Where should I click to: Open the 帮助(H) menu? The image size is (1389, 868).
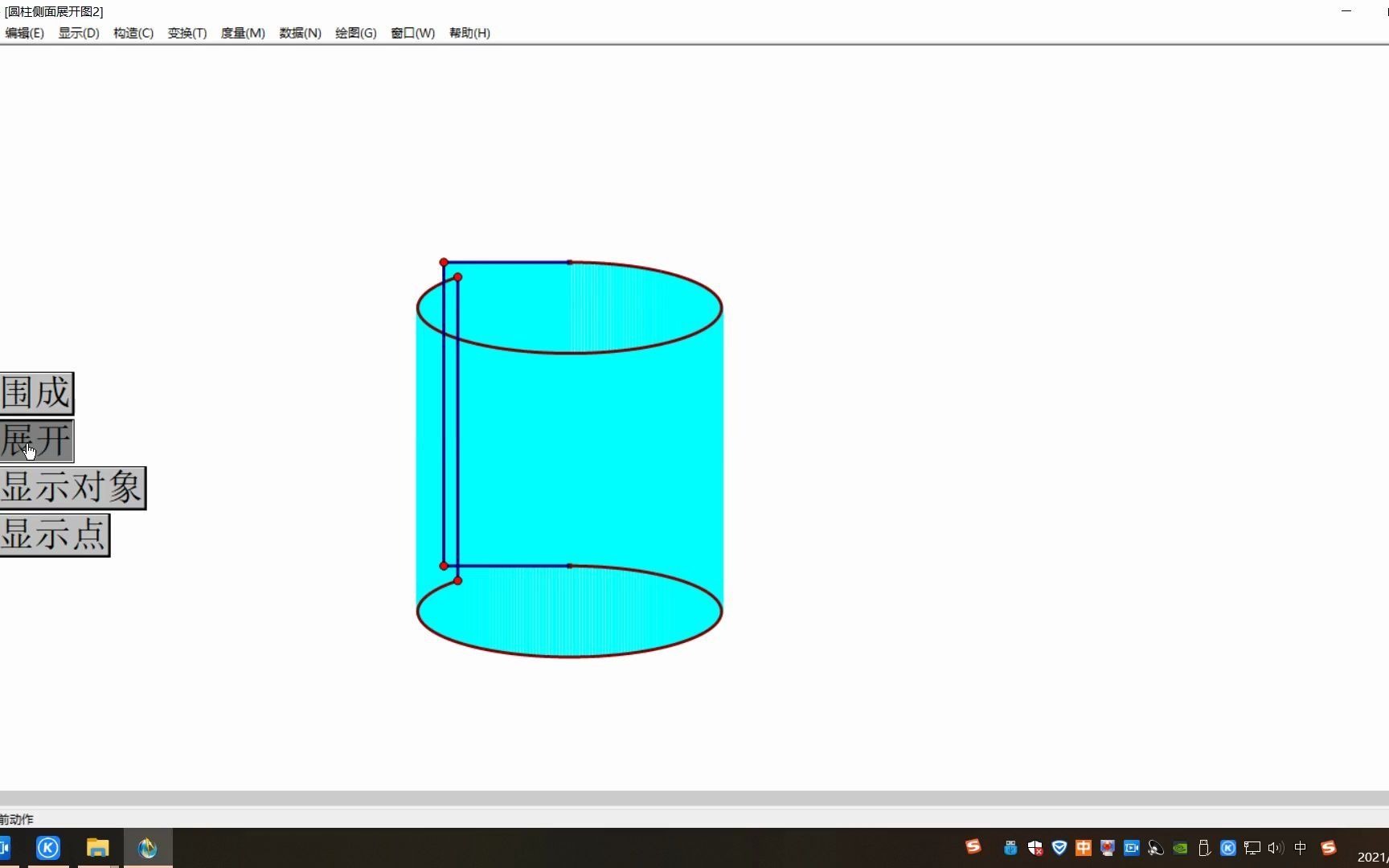(469, 33)
